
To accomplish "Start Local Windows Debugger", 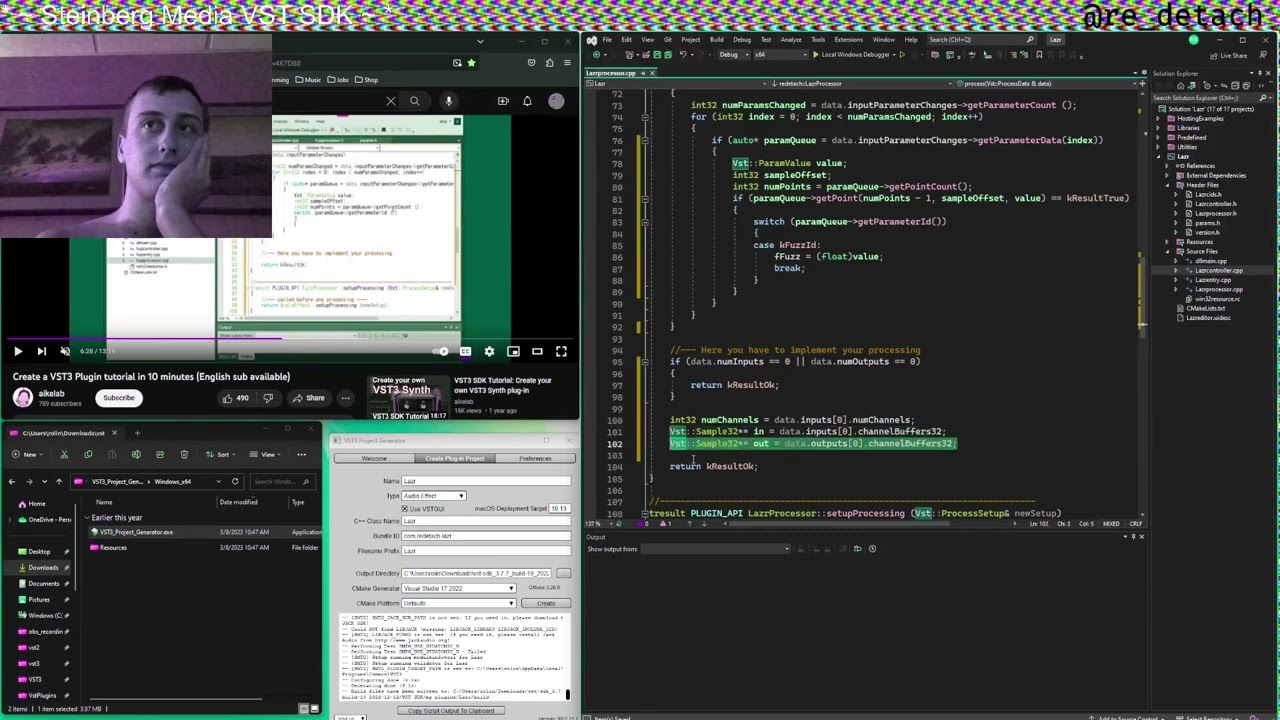I will click(x=853, y=54).
